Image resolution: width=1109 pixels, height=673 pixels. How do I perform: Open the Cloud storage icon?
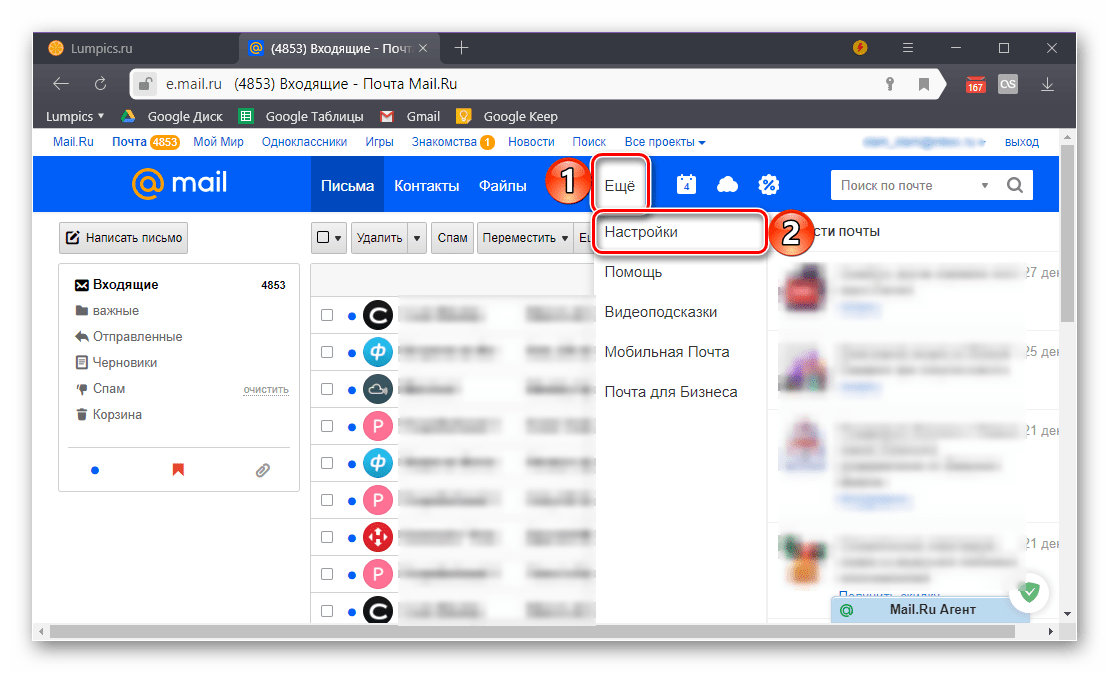click(x=728, y=185)
